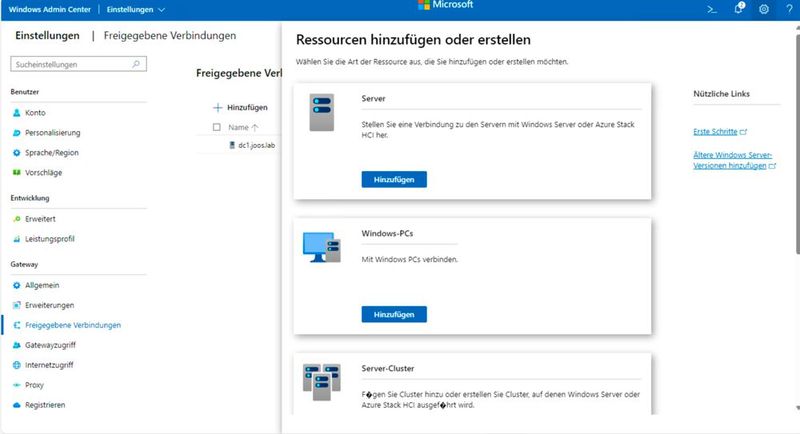800x434 pixels.
Task: Select the dc1.joos.lab connection row
Action: [x=240, y=145]
